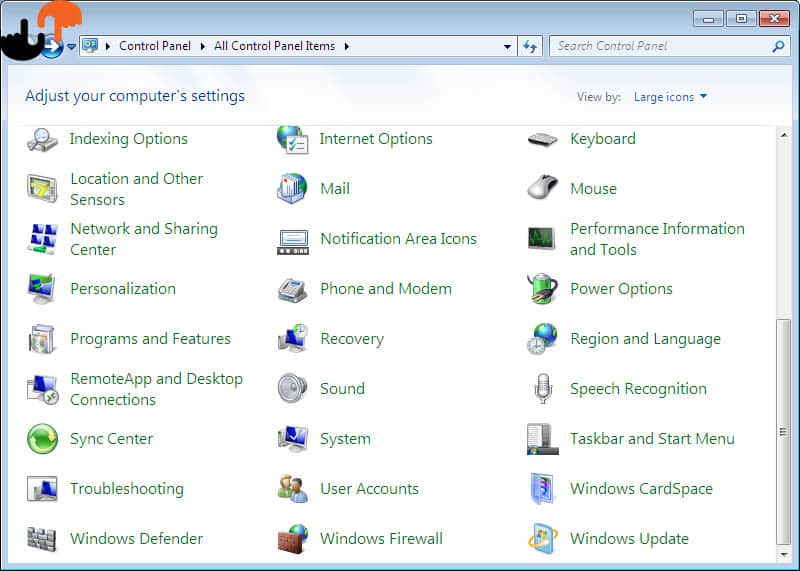Click the Forward navigation arrow button

tap(52, 47)
